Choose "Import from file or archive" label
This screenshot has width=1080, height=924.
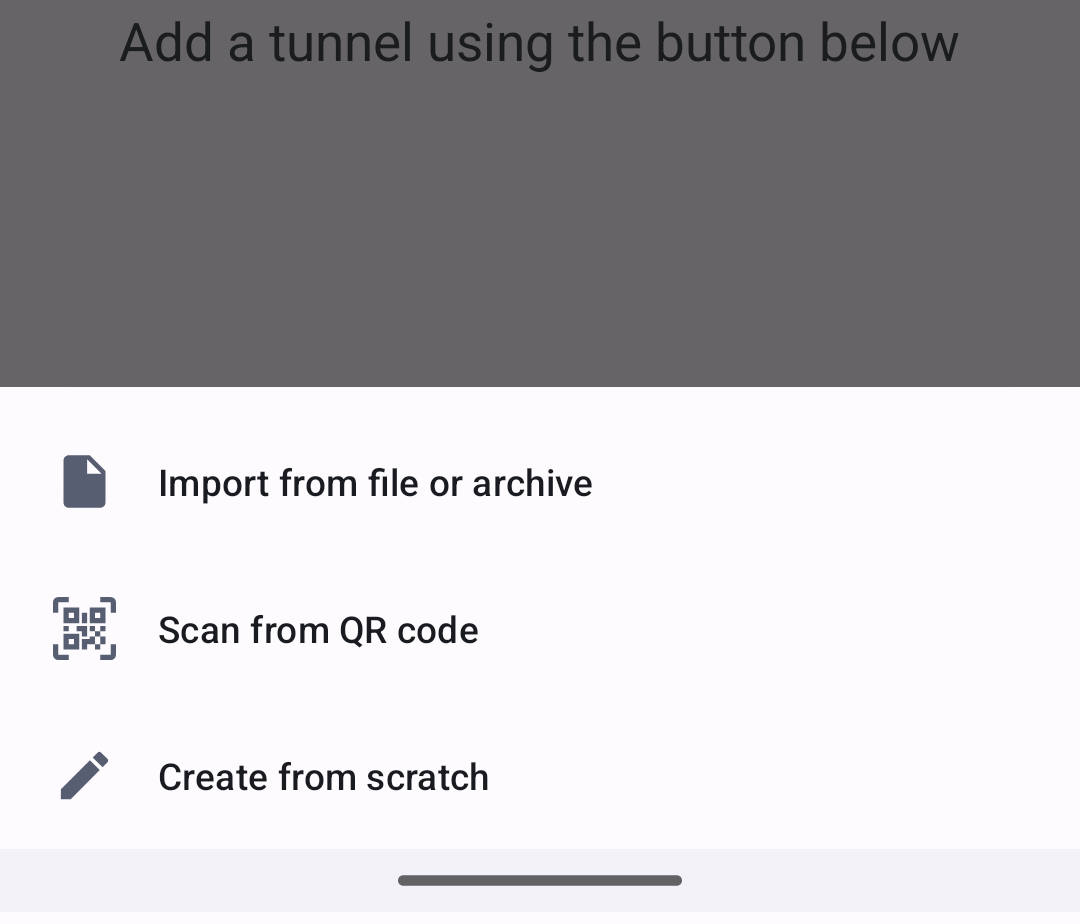click(375, 483)
